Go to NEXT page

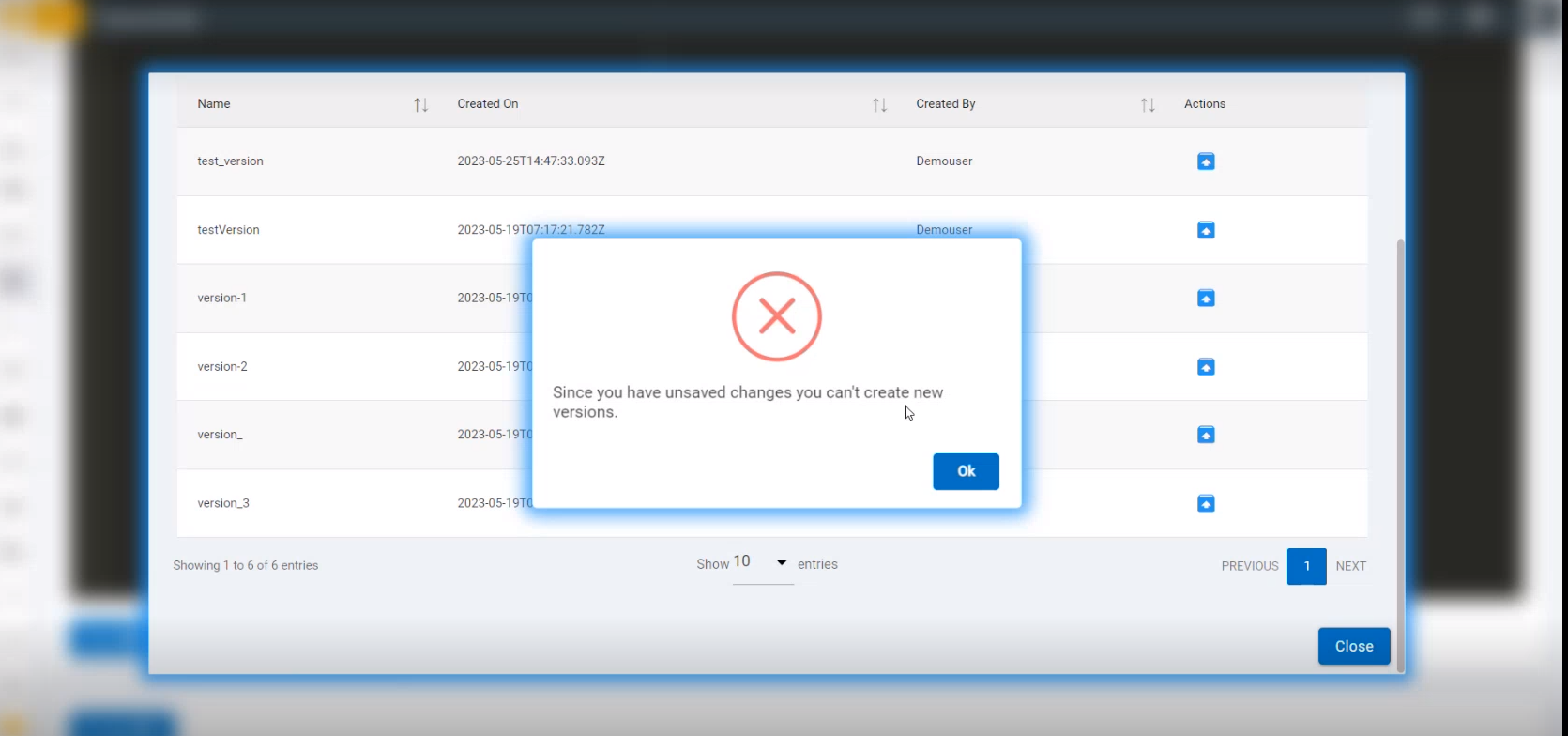tap(1350, 566)
